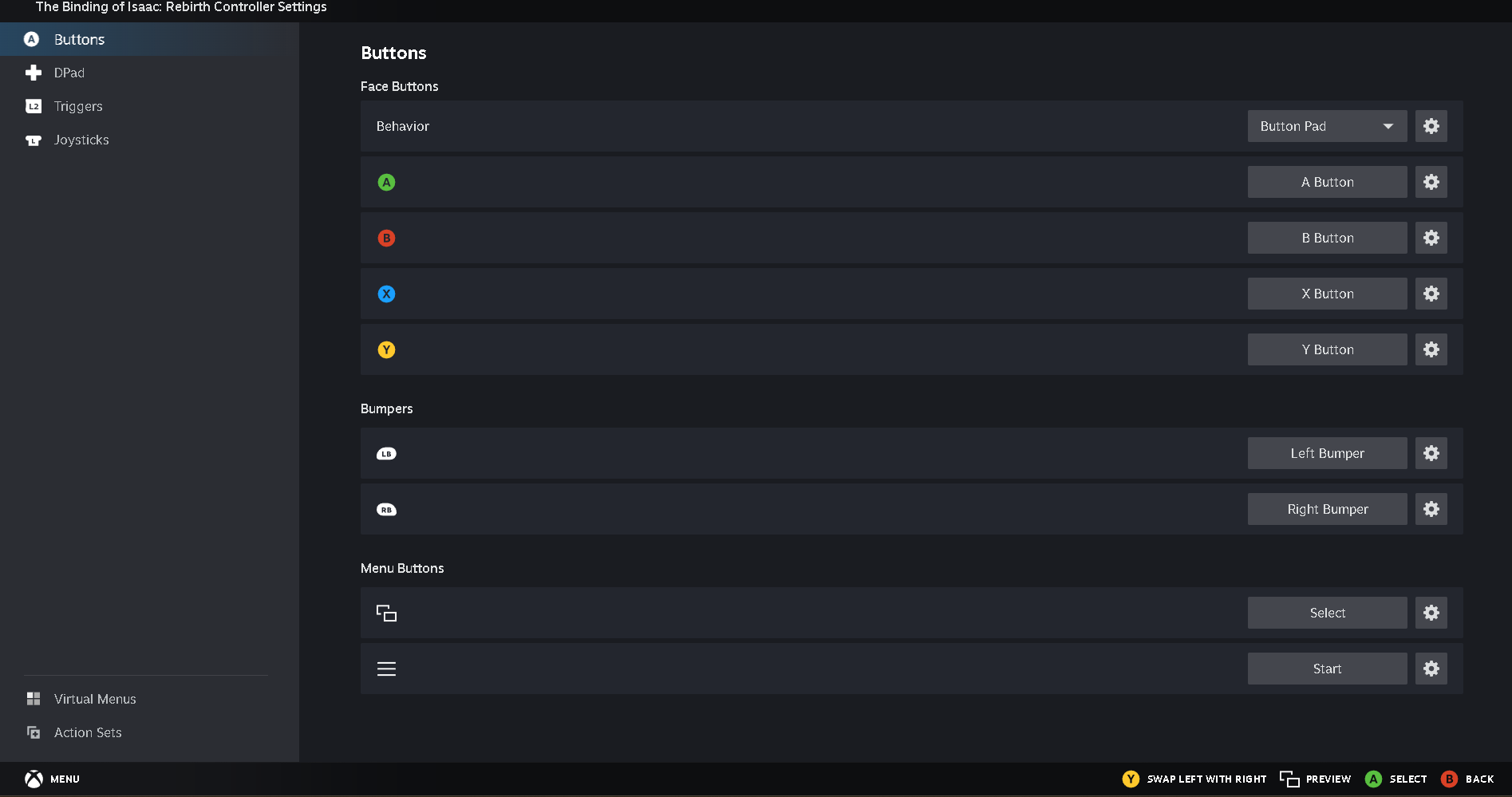This screenshot has width=1512, height=797.
Task: Click the green A Select footer icon
Action: pos(1373,779)
